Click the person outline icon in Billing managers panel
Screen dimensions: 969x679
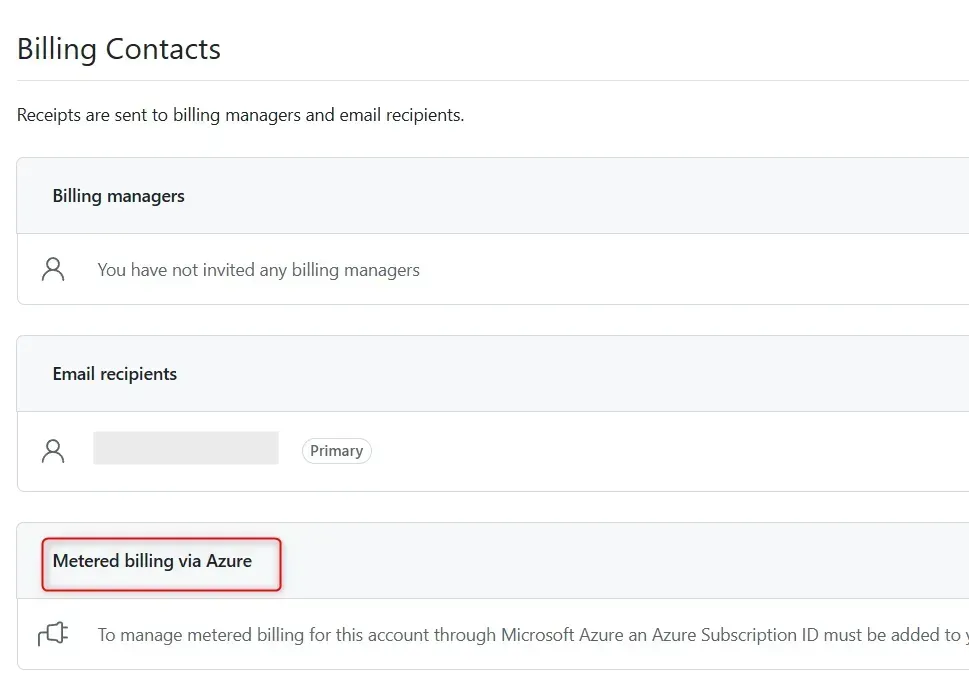tap(52, 268)
